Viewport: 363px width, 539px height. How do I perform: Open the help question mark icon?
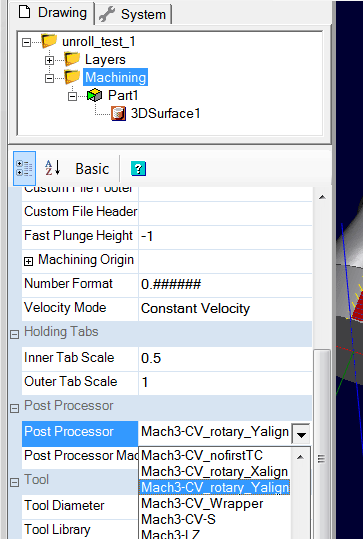click(138, 169)
